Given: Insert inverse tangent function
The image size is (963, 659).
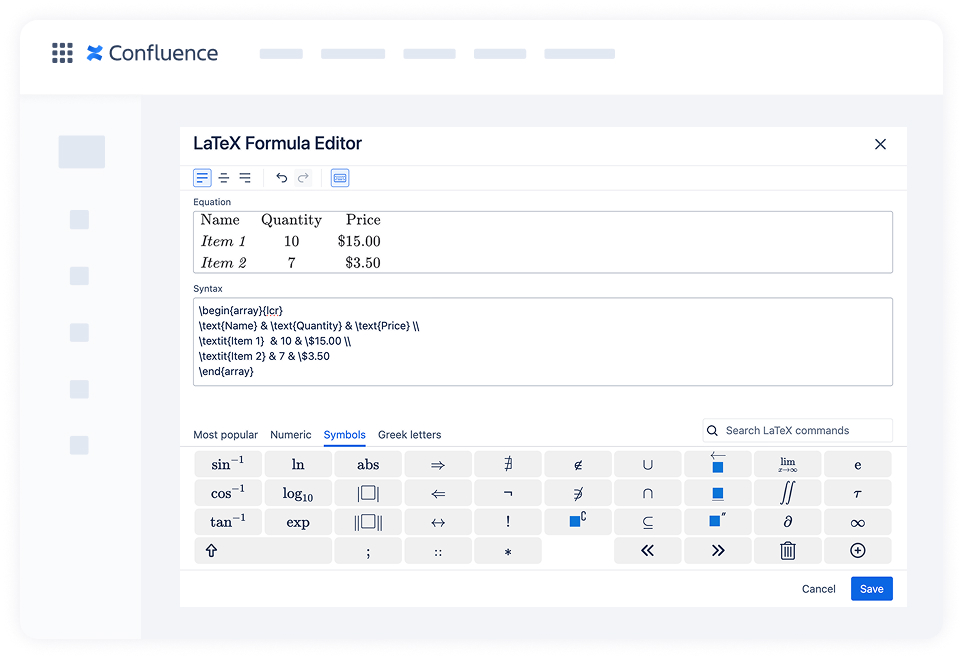Looking at the screenshot, I should (x=228, y=522).
